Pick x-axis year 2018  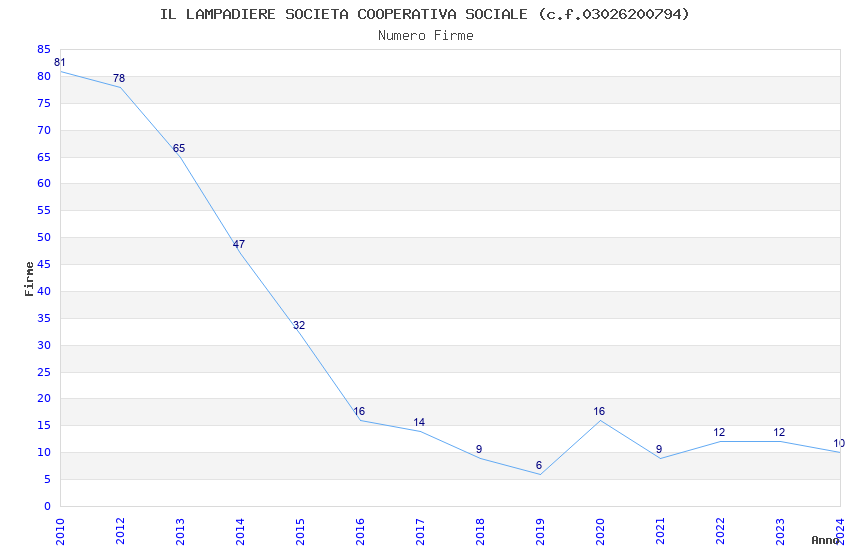click(480, 531)
